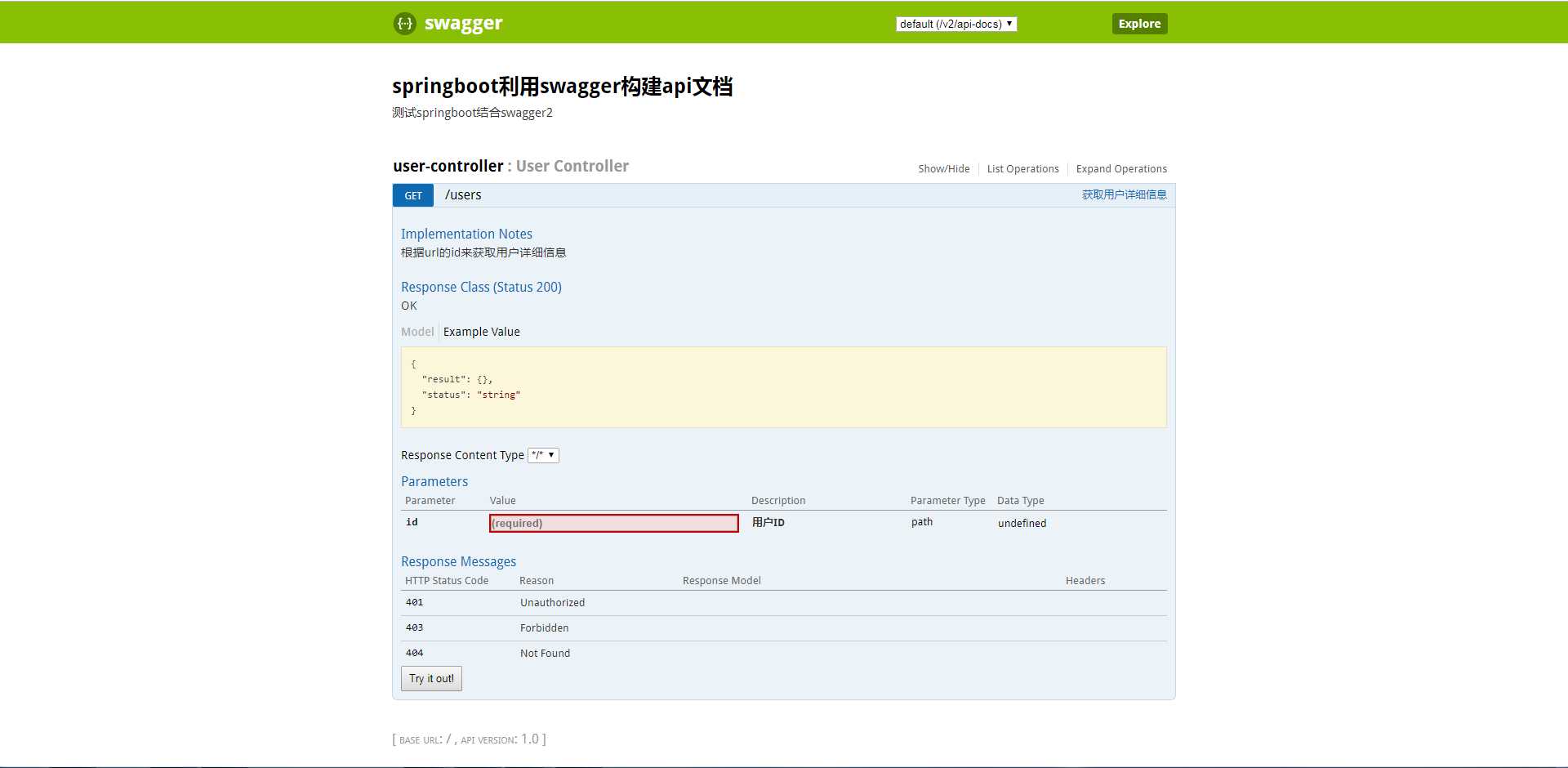
Task: Focus the required id value input field
Action: click(613, 523)
